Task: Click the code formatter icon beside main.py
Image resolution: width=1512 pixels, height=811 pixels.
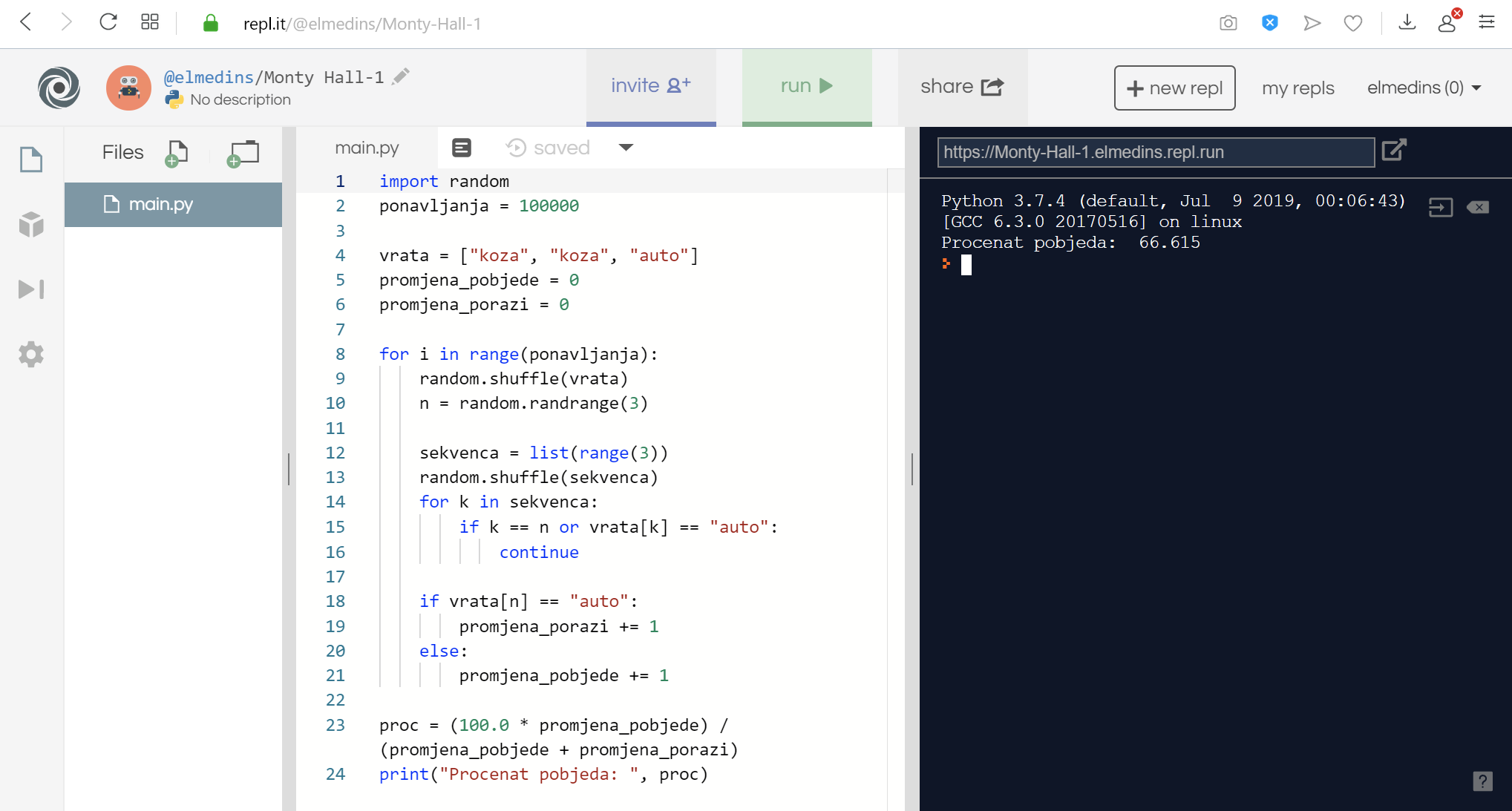Action: pyautogui.click(x=461, y=148)
